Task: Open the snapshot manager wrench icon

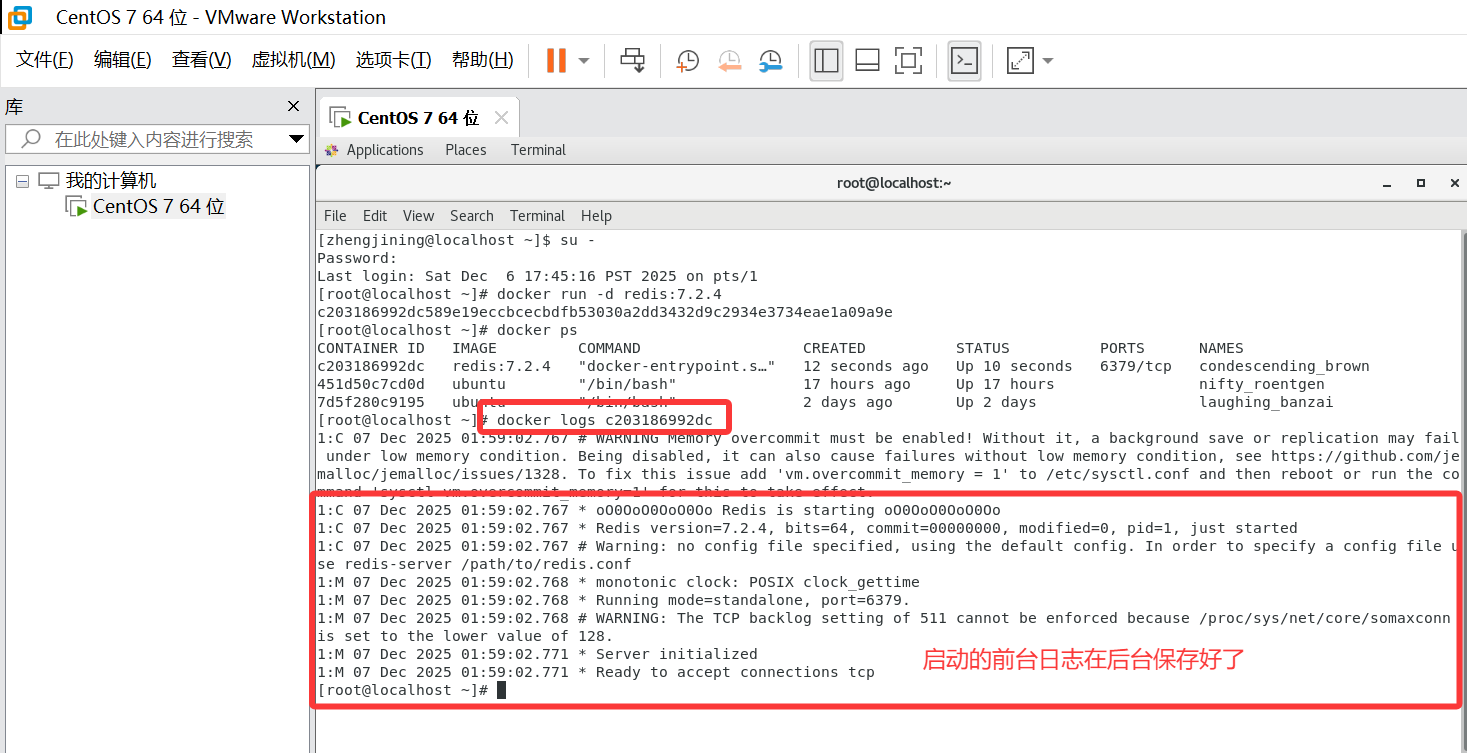Action: tap(770, 60)
